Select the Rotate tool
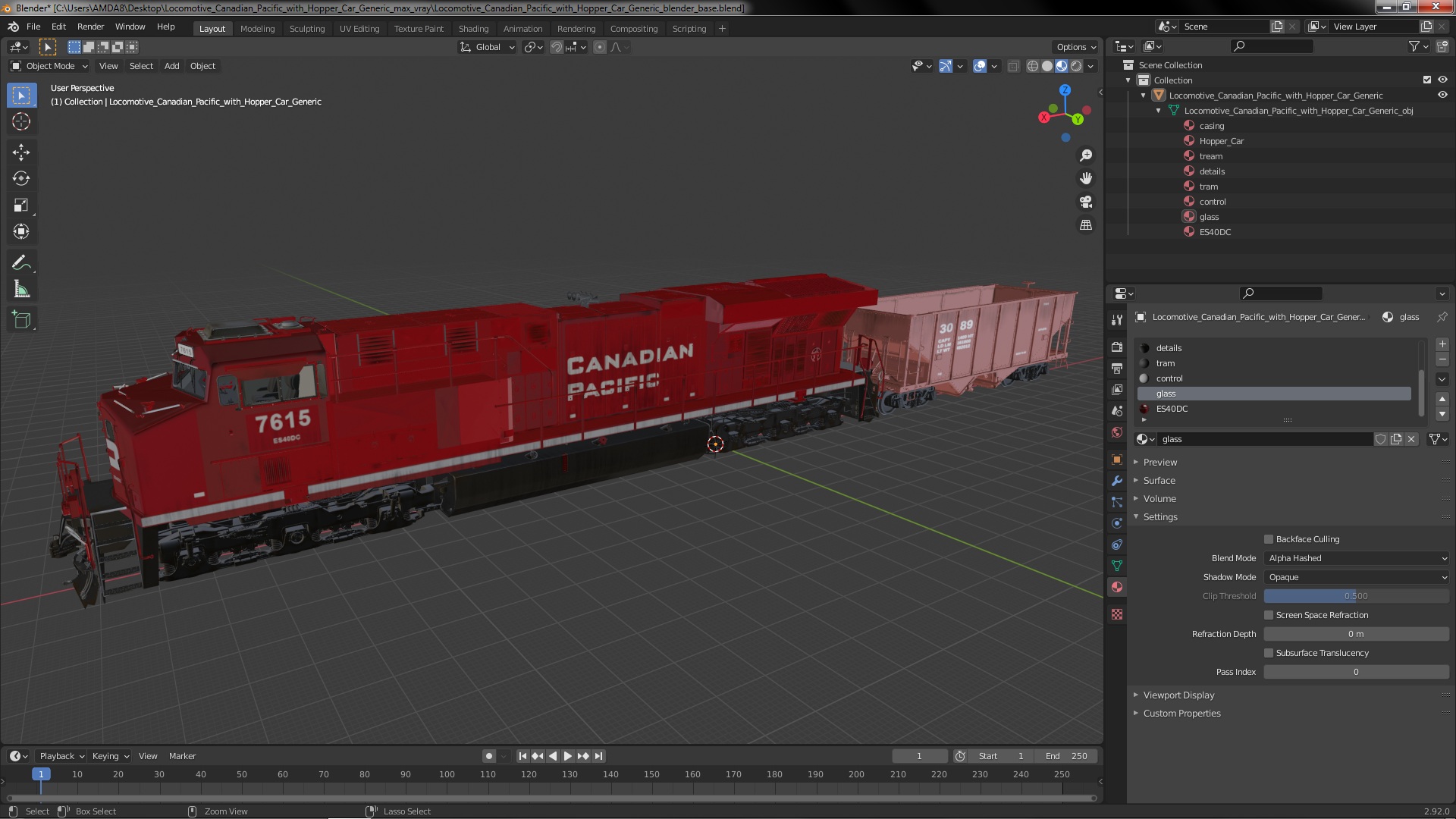The height and width of the screenshot is (819, 1456). click(21, 178)
